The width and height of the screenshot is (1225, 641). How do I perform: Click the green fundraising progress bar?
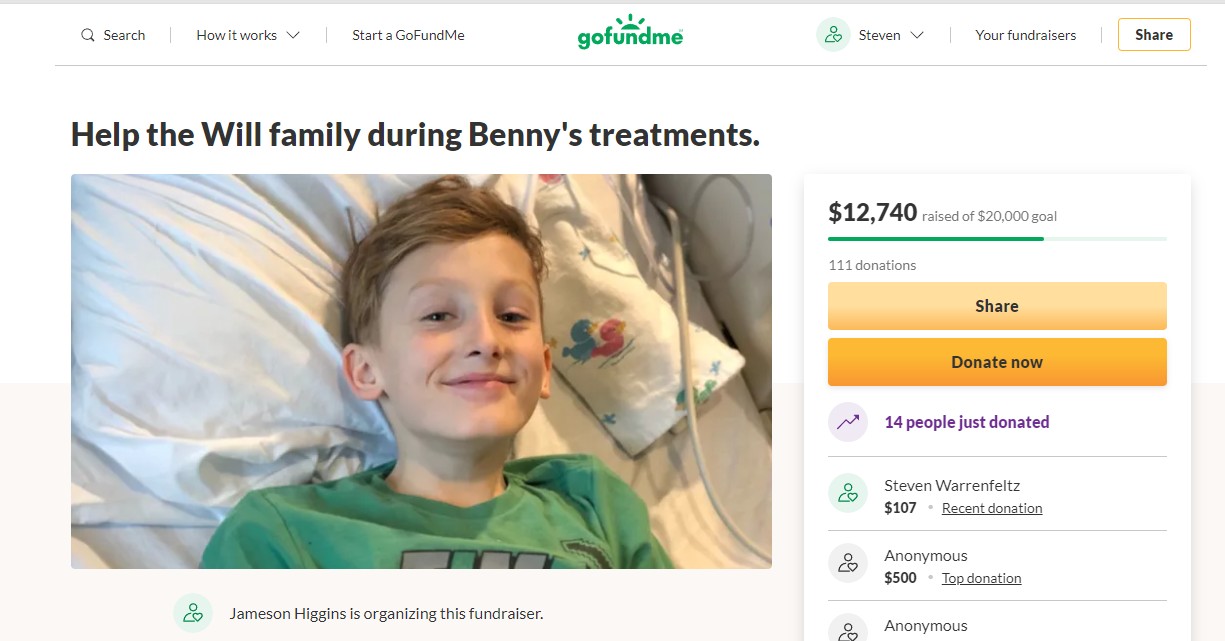997,239
